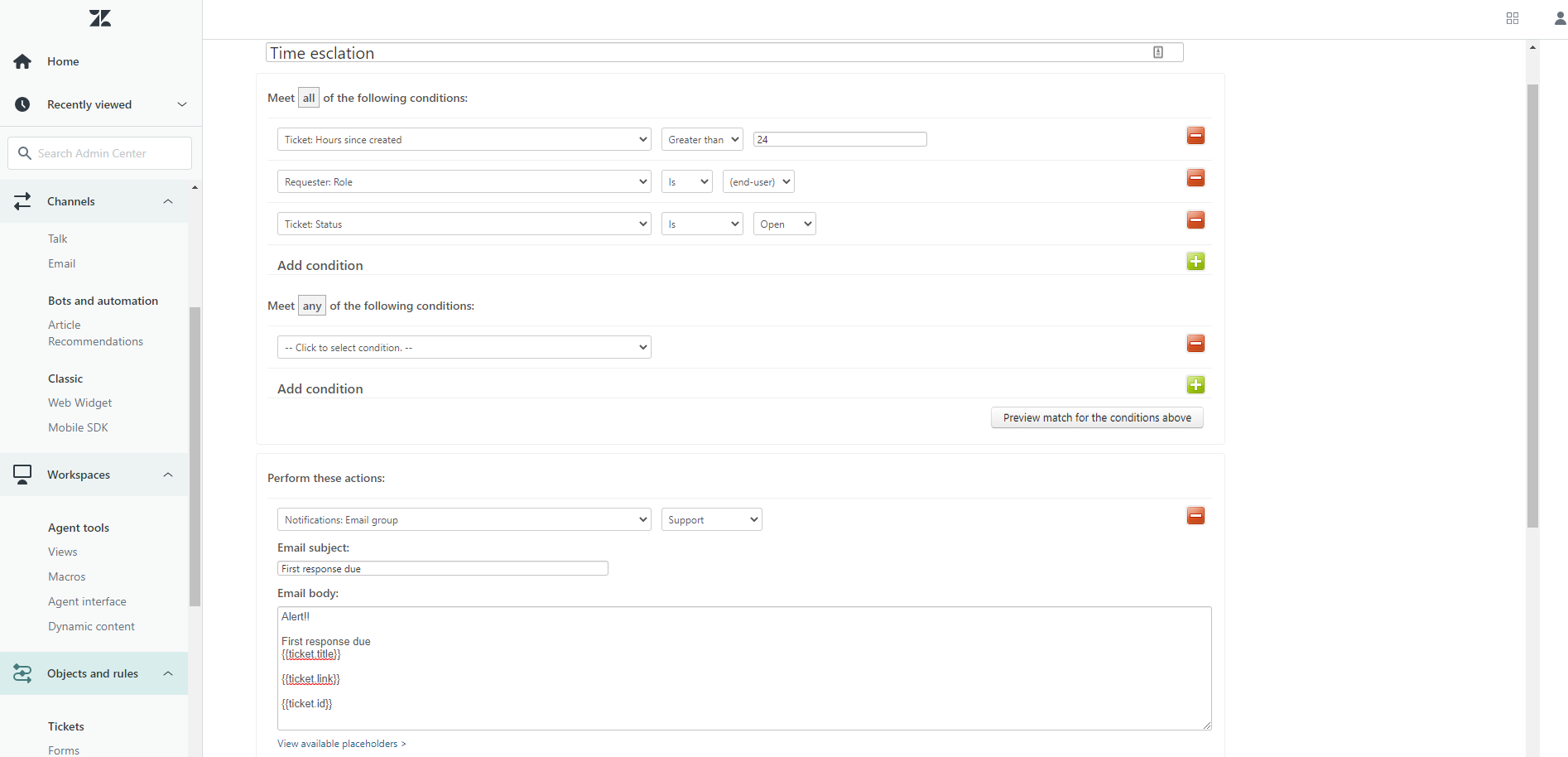Screen dimensions: 1568x757
Task: Open the Support group dropdown
Action: pos(712,519)
